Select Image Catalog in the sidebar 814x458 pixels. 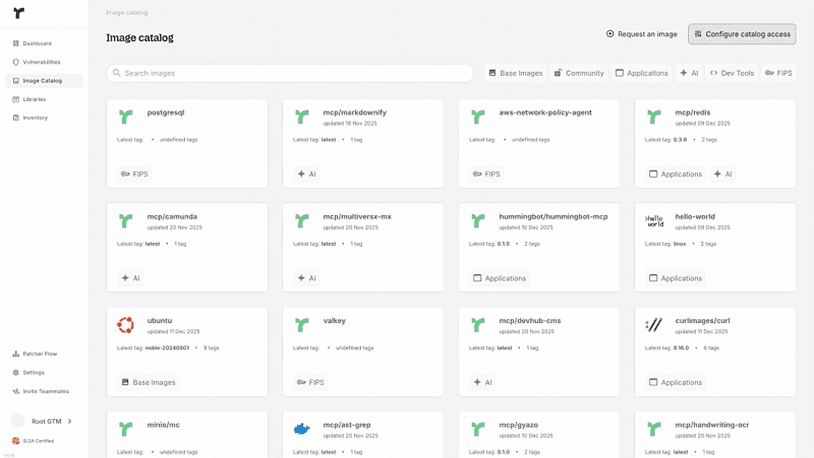click(x=44, y=81)
